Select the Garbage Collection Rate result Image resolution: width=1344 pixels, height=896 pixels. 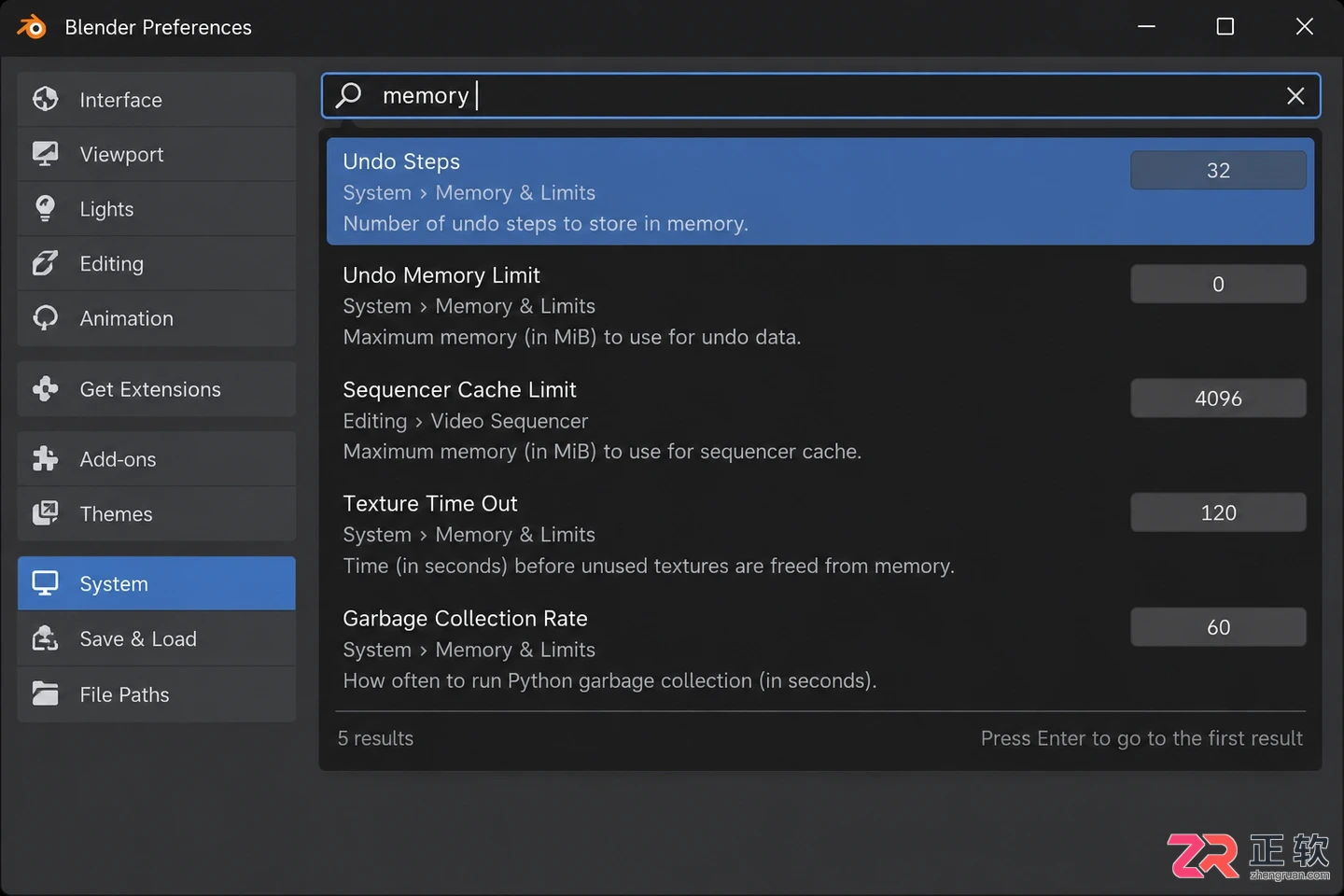coord(820,650)
